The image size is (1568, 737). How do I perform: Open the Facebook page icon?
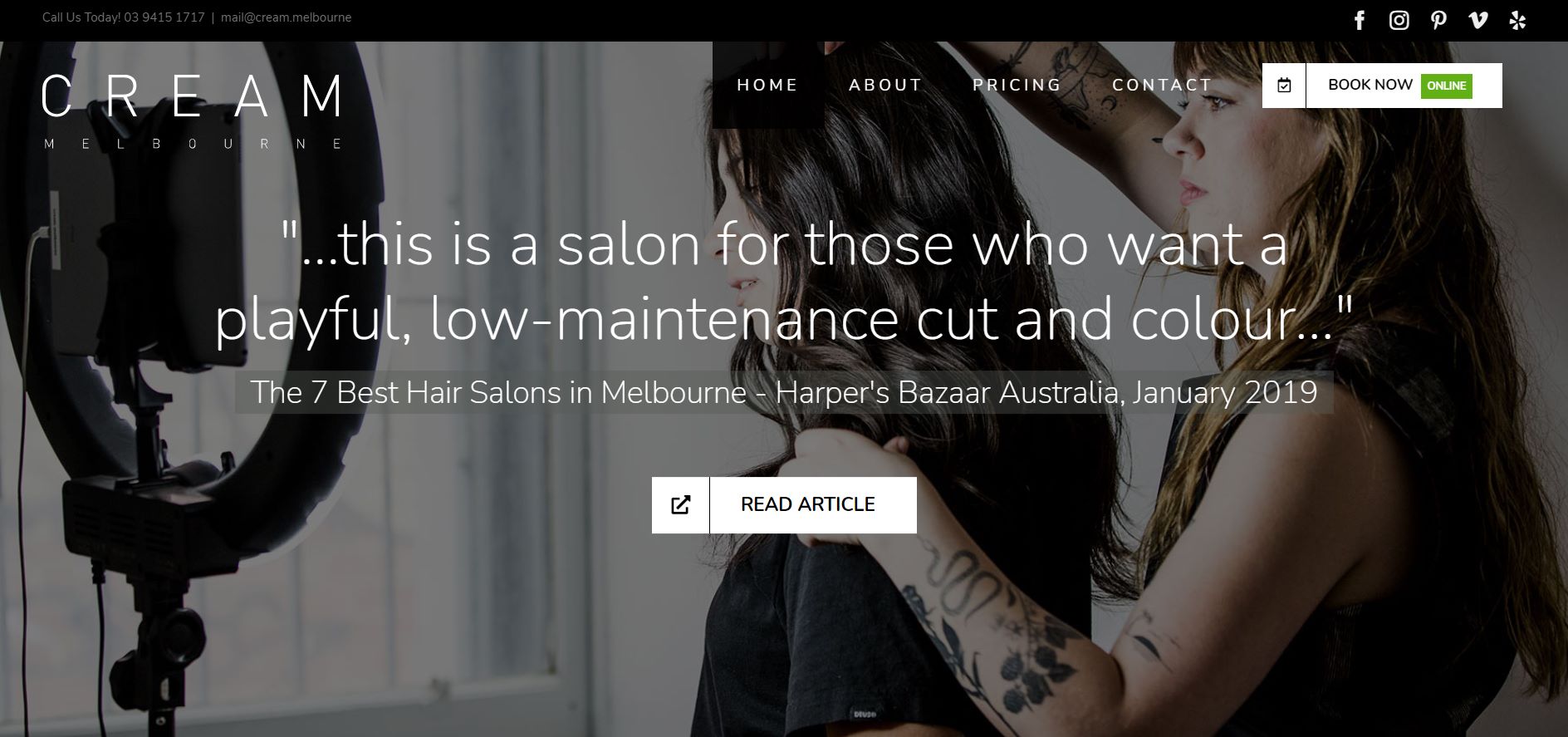[1360, 20]
